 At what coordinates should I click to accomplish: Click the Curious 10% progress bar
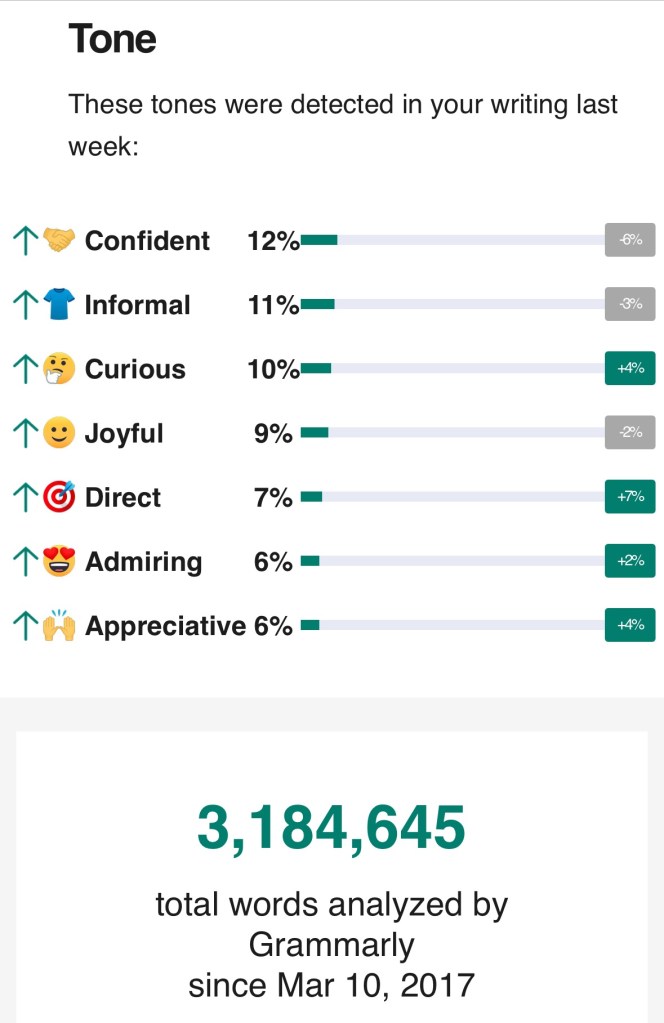click(450, 368)
